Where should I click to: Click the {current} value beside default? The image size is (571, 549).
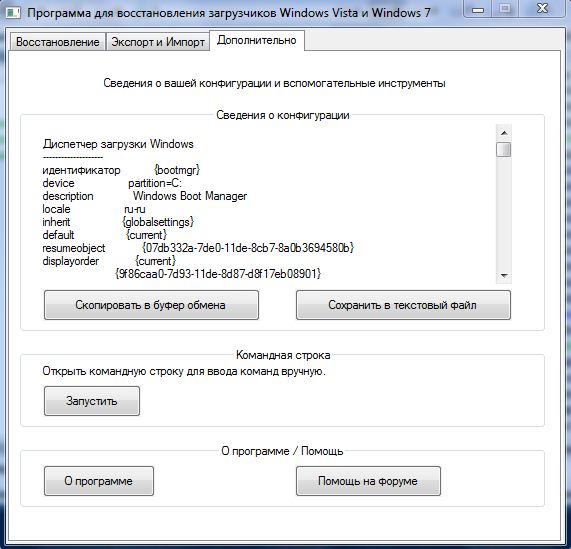(x=146, y=235)
